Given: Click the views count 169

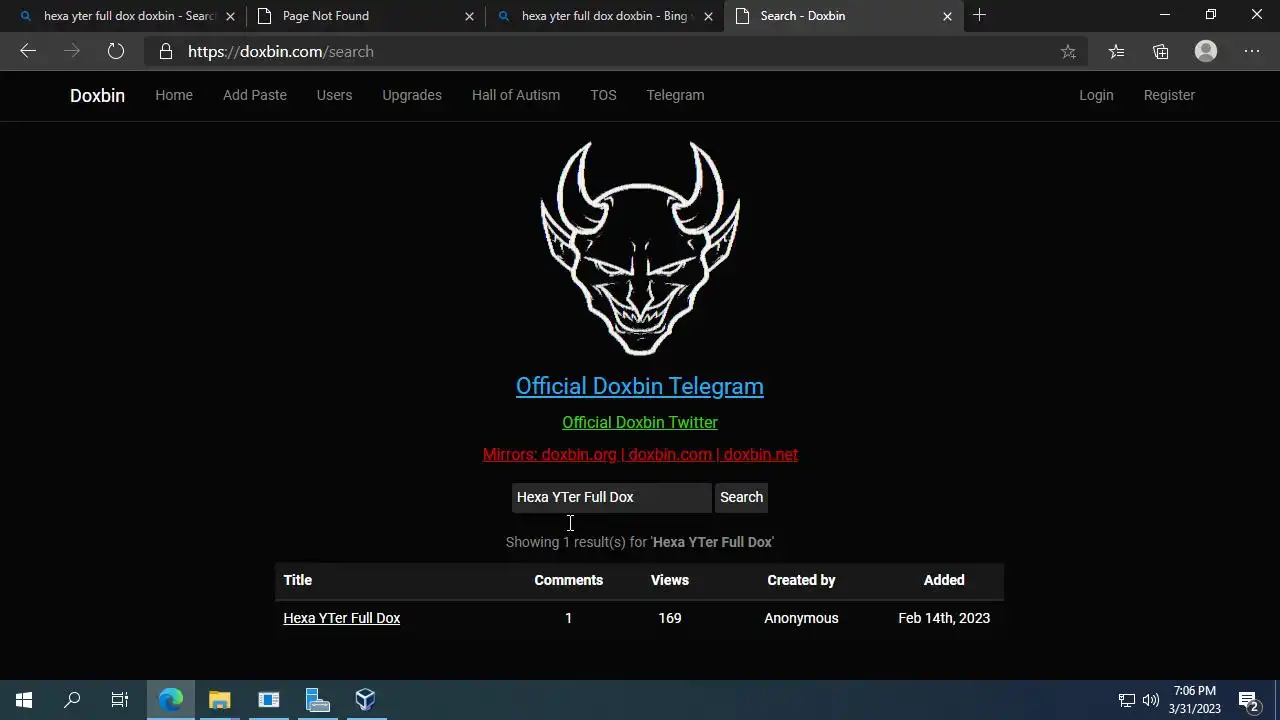Looking at the screenshot, I should pyautogui.click(x=670, y=618).
